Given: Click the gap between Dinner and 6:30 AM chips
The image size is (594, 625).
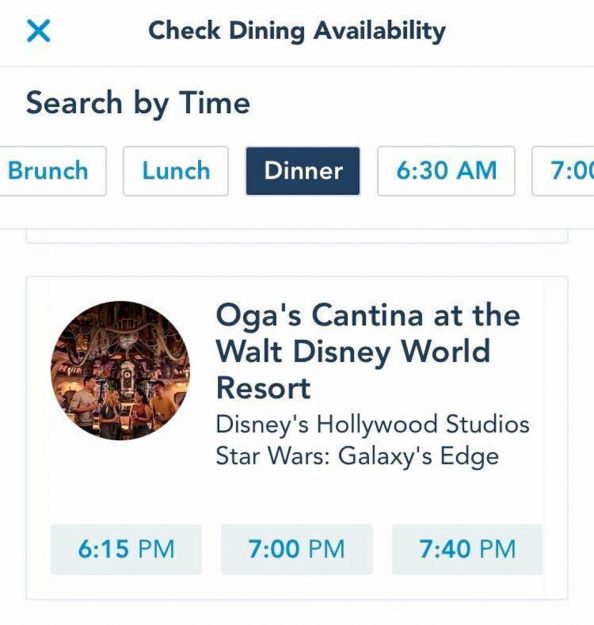Looking at the screenshot, I should (369, 171).
